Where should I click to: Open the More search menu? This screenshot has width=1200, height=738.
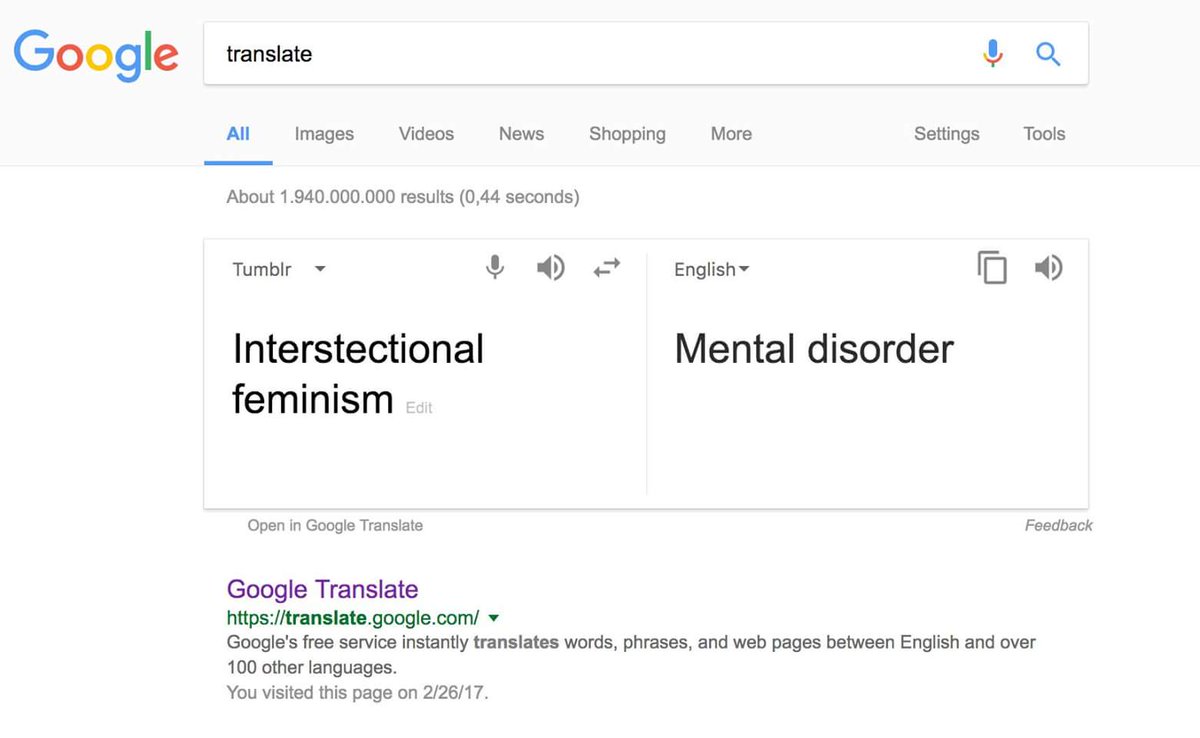point(731,134)
